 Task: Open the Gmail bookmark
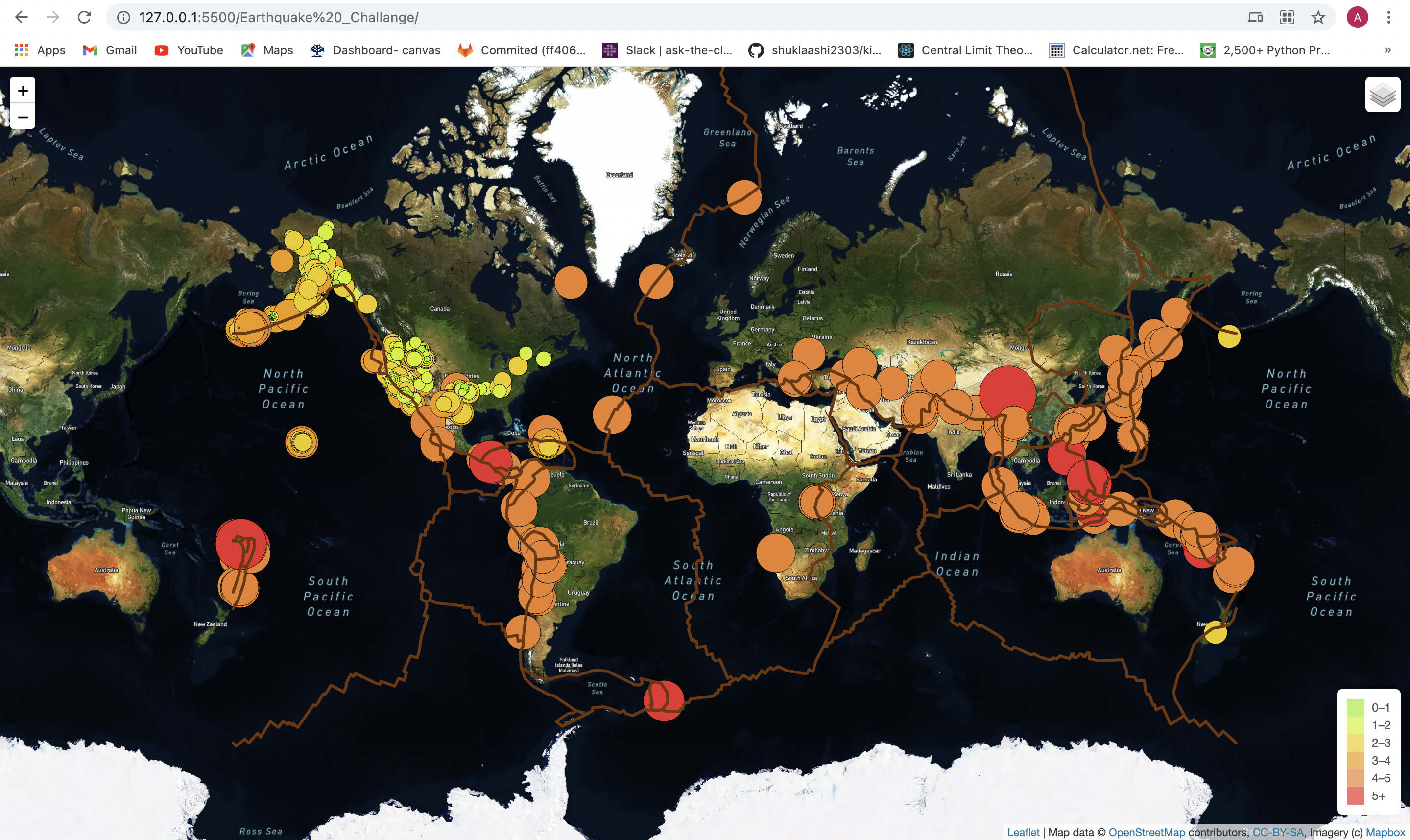coord(110,50)
